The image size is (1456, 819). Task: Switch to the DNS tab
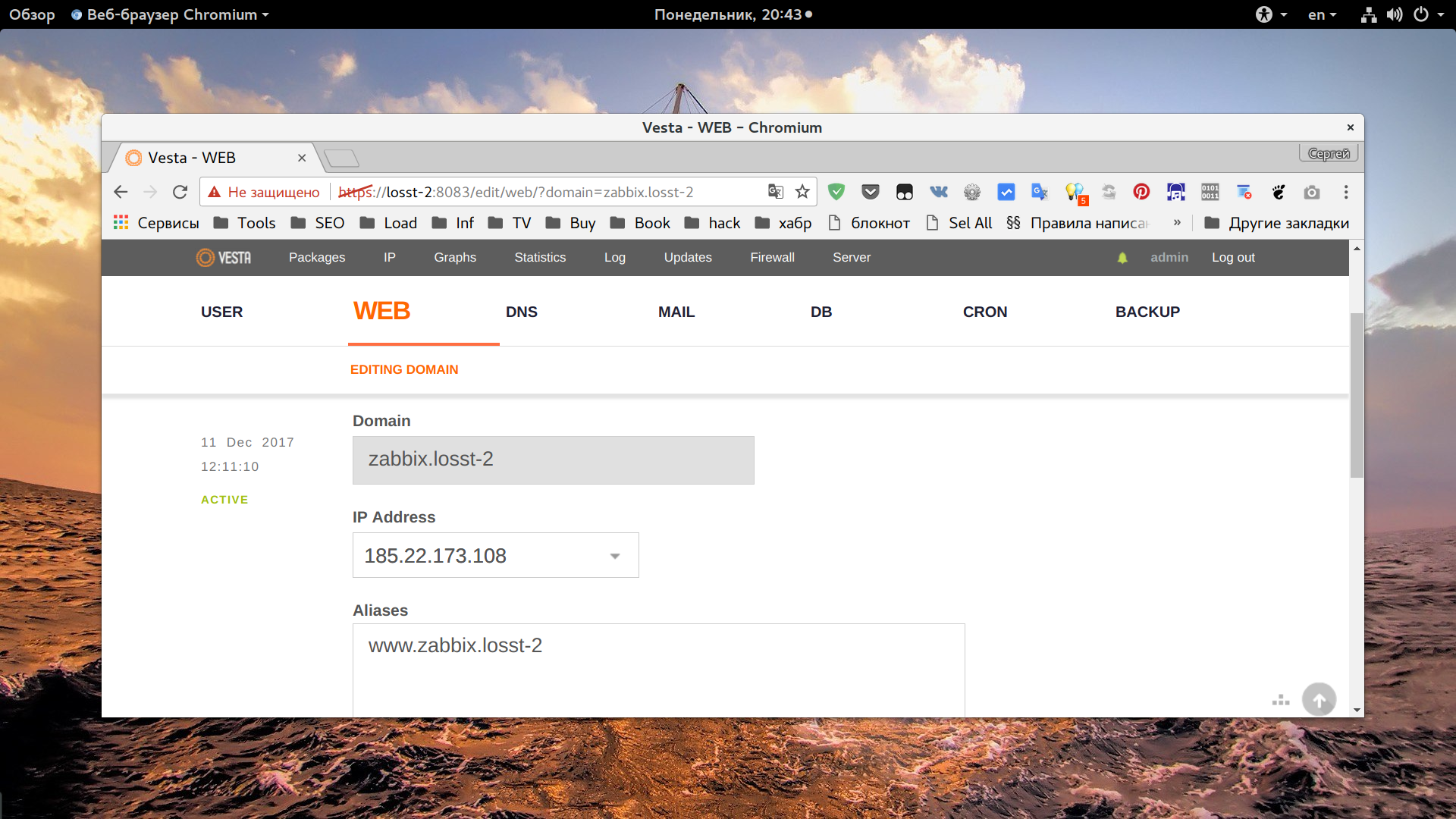(x=522, y=312)
